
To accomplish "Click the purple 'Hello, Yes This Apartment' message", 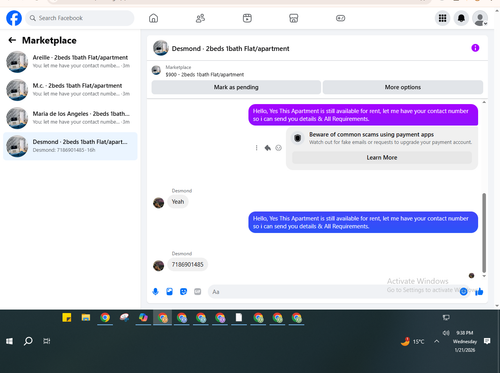I will (x=363, y=115).
